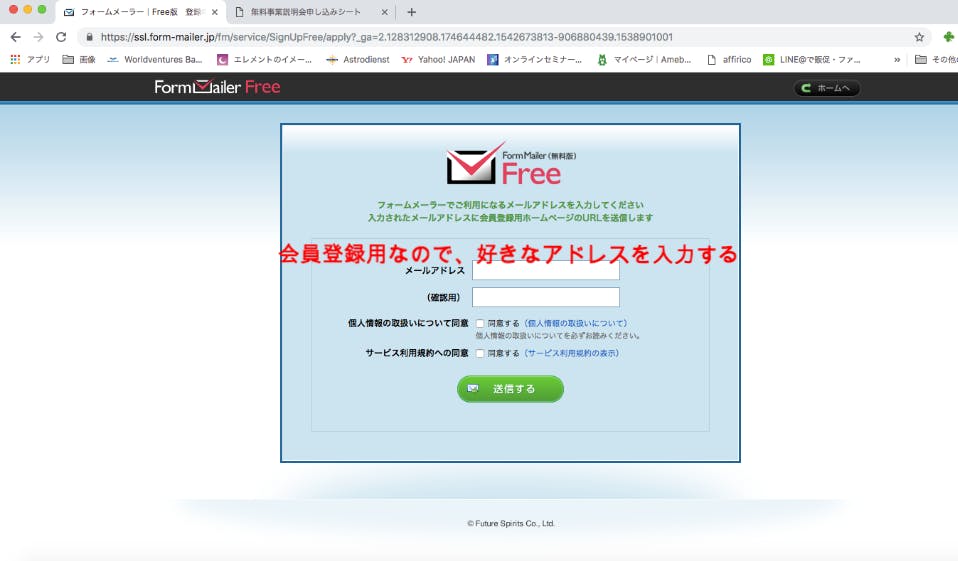Open the サービス利用規約の表示 link
The height and width of the screenshot is (561, 958).
click(572, 353)
